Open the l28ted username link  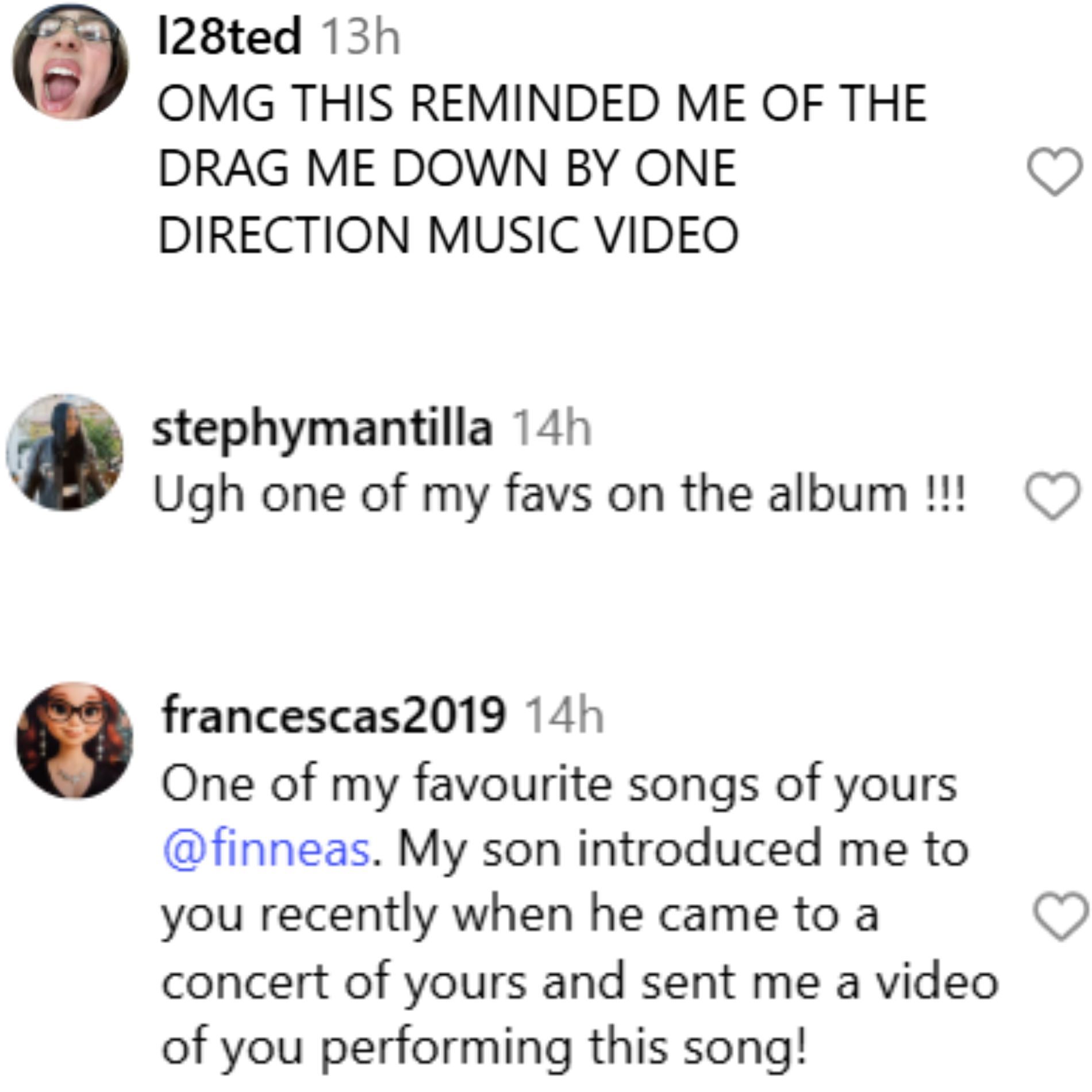tap(229, 37)
